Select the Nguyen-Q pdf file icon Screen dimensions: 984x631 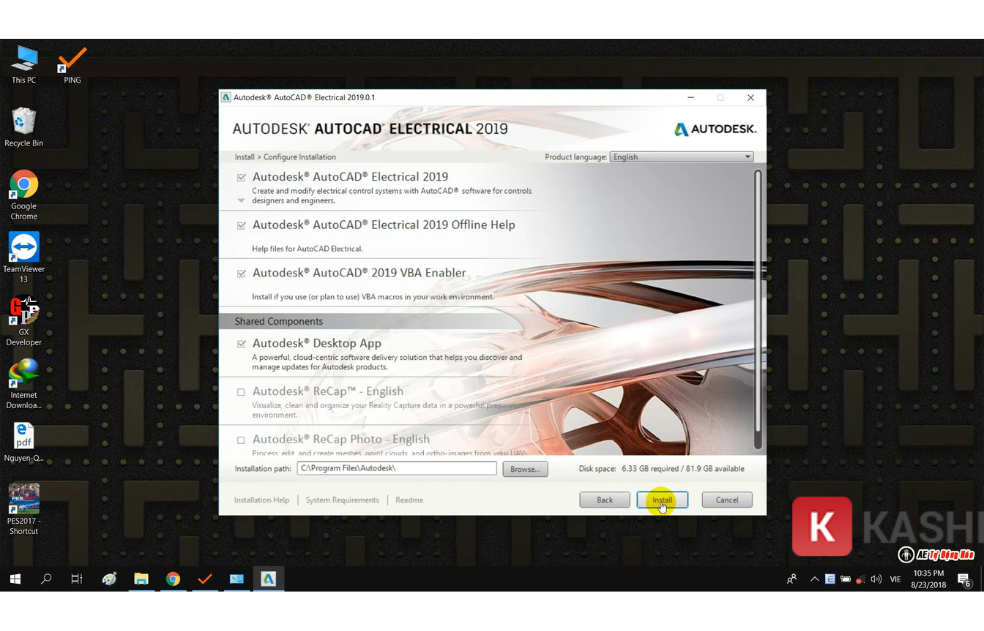(x=24, y=442)
